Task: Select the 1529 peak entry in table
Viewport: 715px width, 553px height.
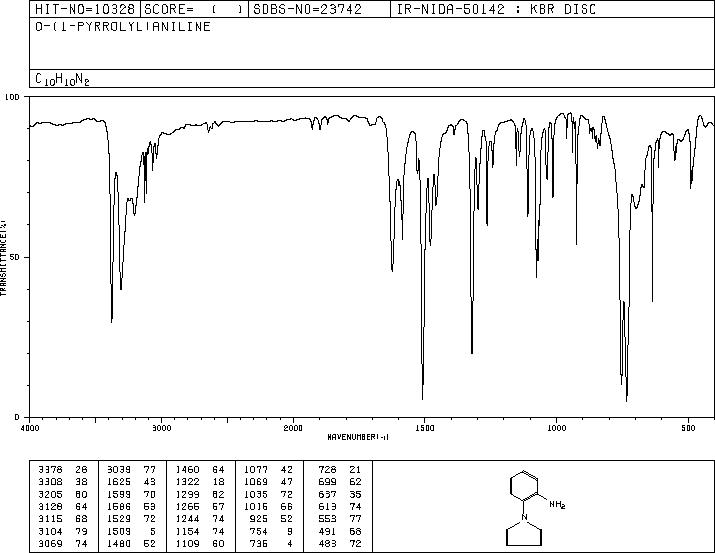Action: point(131,519)
